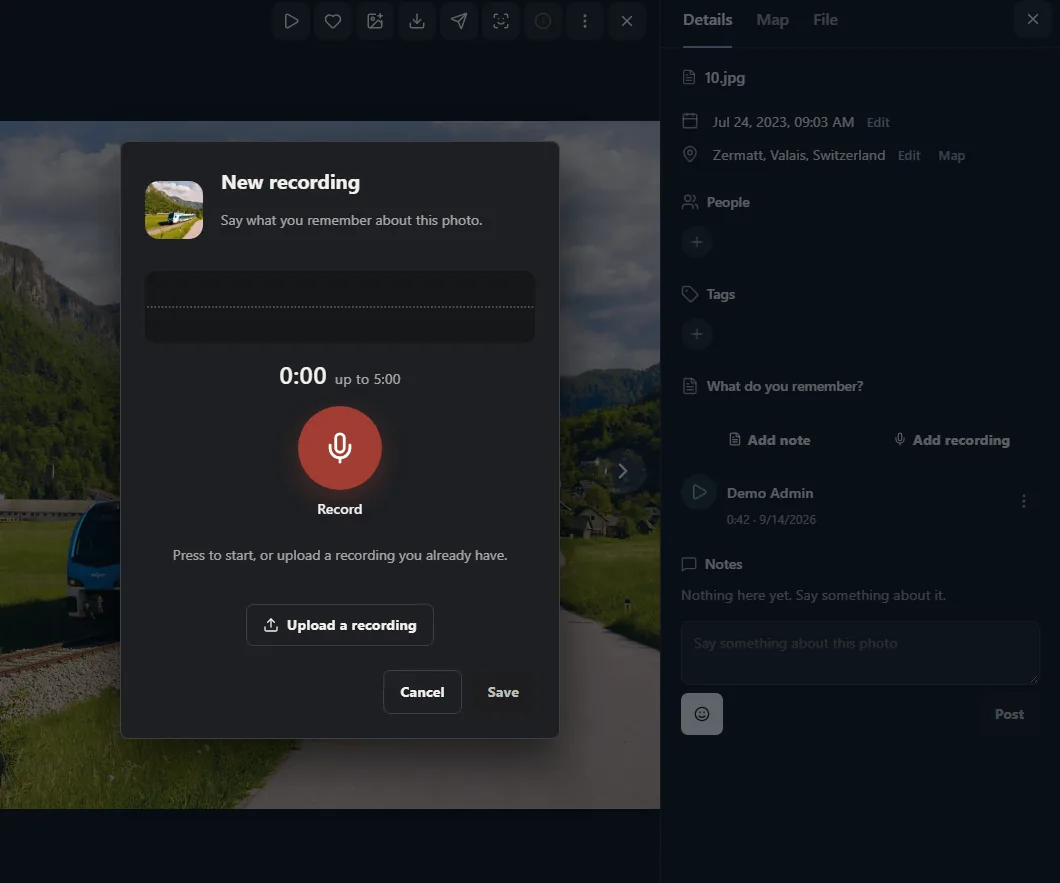This screenshot has width=1060, height=883.
Task: Favorite this photo with the heart icon
Action: pos(333,21)
